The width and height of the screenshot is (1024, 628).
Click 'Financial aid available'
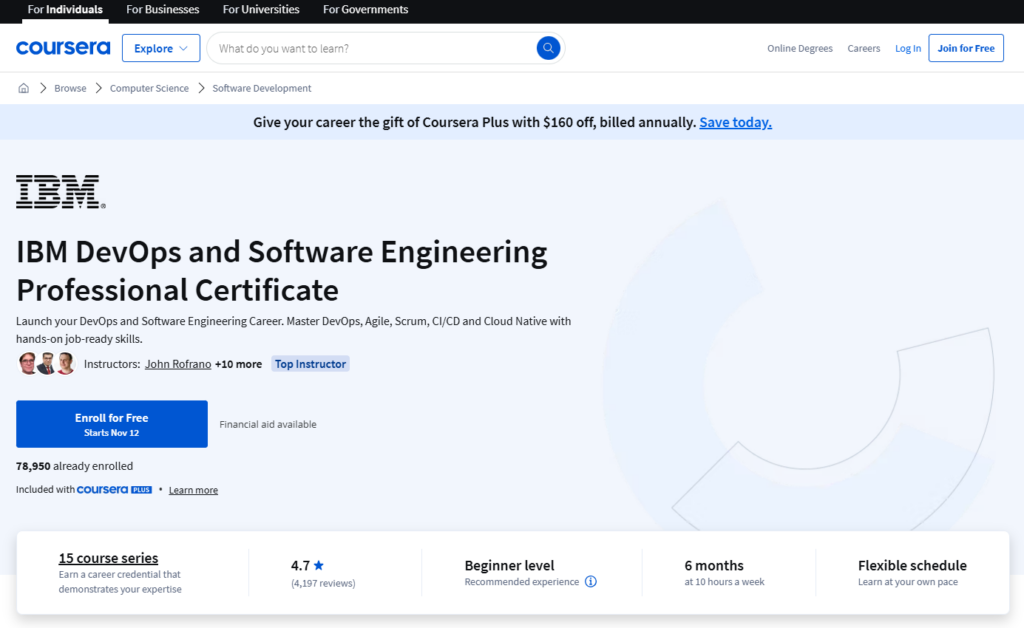[268, 424]
